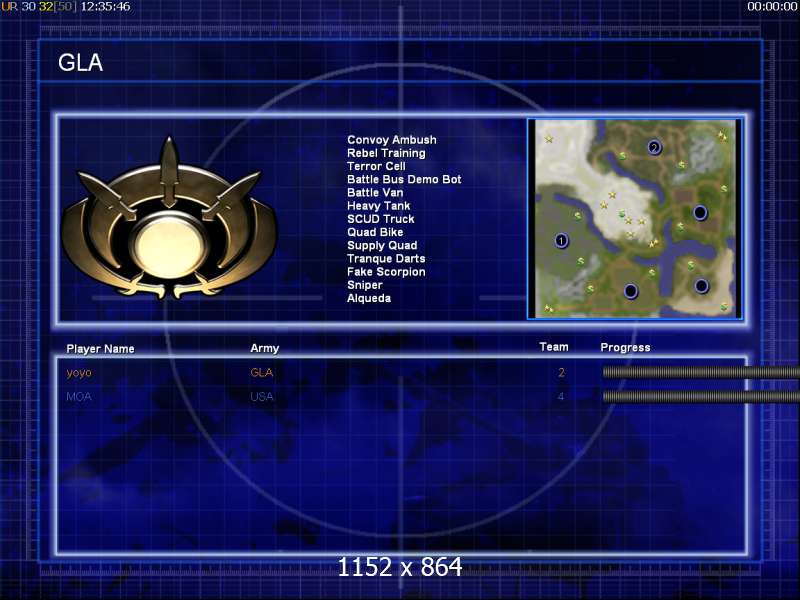Choose "Battle Bus Demo Bot" entry
Image resolution: width=800 pixels, height=600 pixels.
(x=404, y=180)
